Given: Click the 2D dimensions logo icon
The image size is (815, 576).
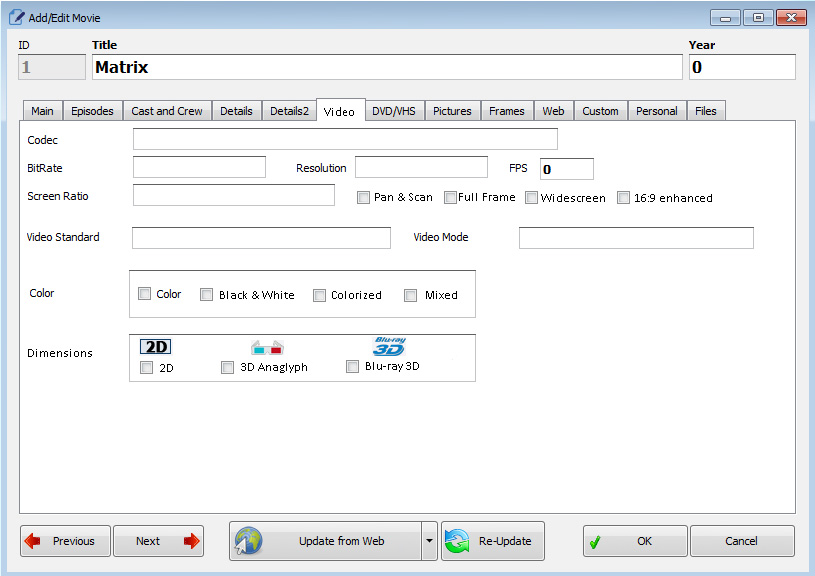Looking at the screenshot, I should point(155,347).
